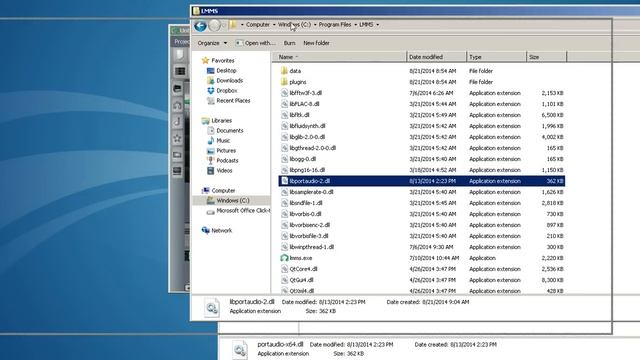Expand the arrow before Computer in address bar
The image size is (640, 360).
point(242,25)
